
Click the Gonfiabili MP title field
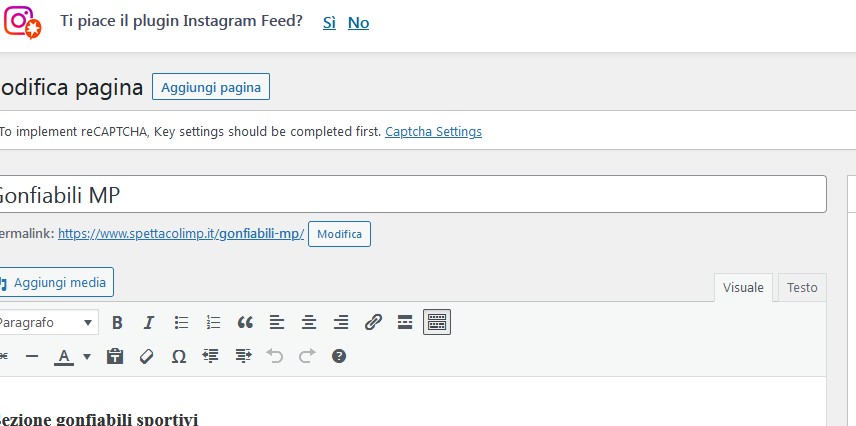click(411, 194)
